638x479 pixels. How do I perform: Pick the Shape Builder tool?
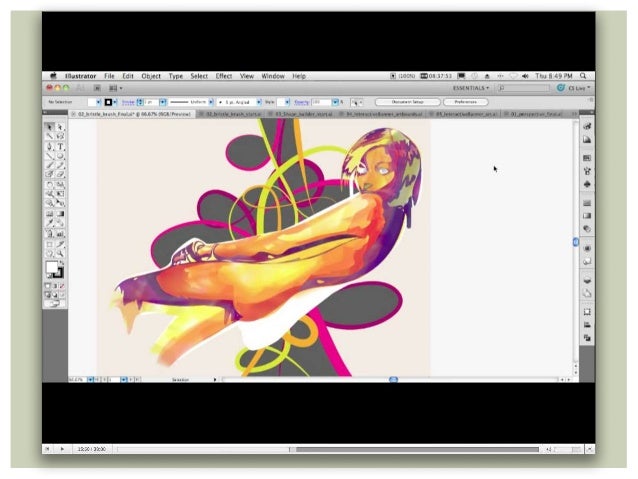50,203
